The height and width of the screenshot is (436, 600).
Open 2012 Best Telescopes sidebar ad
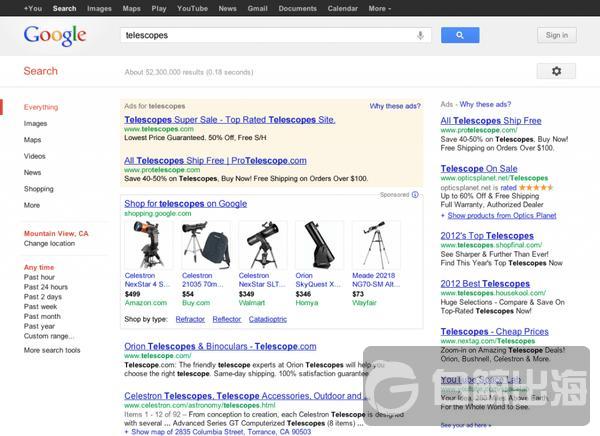pyautogui.click(x=485, y=283)
